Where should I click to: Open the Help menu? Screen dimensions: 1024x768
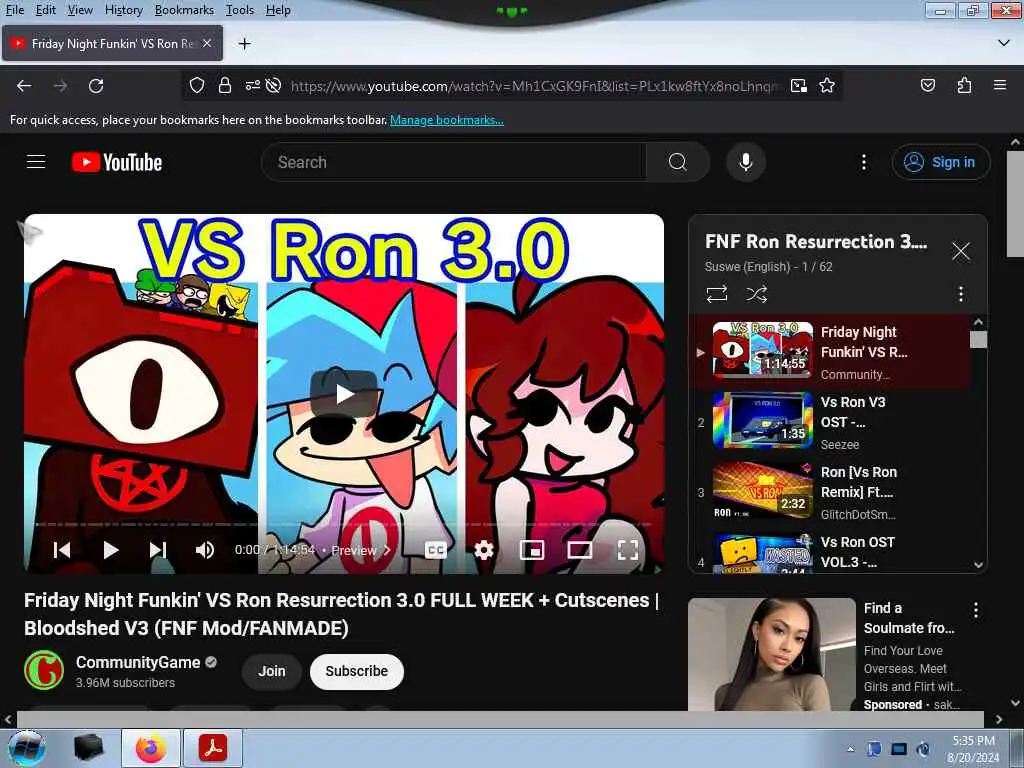[x=278, y=10]
